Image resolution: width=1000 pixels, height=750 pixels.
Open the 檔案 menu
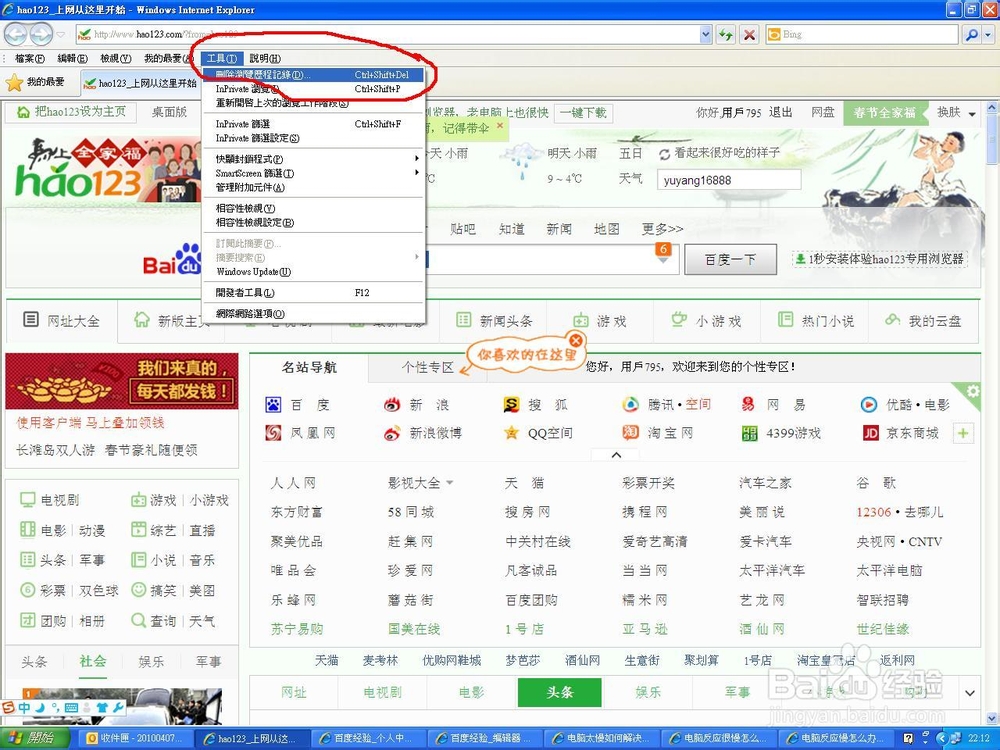coord(30,58)
